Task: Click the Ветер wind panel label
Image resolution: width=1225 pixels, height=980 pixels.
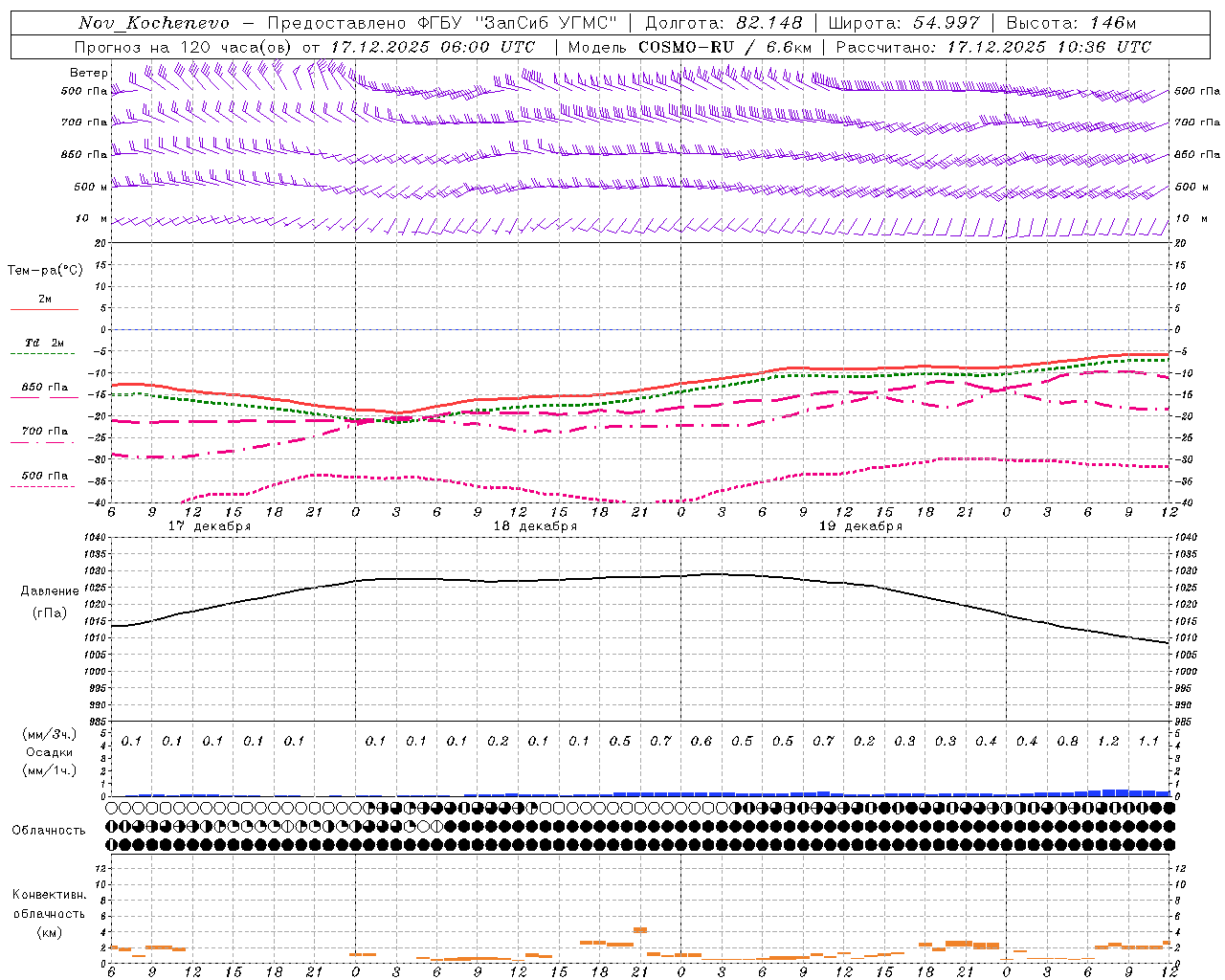Action: [88, 72]
